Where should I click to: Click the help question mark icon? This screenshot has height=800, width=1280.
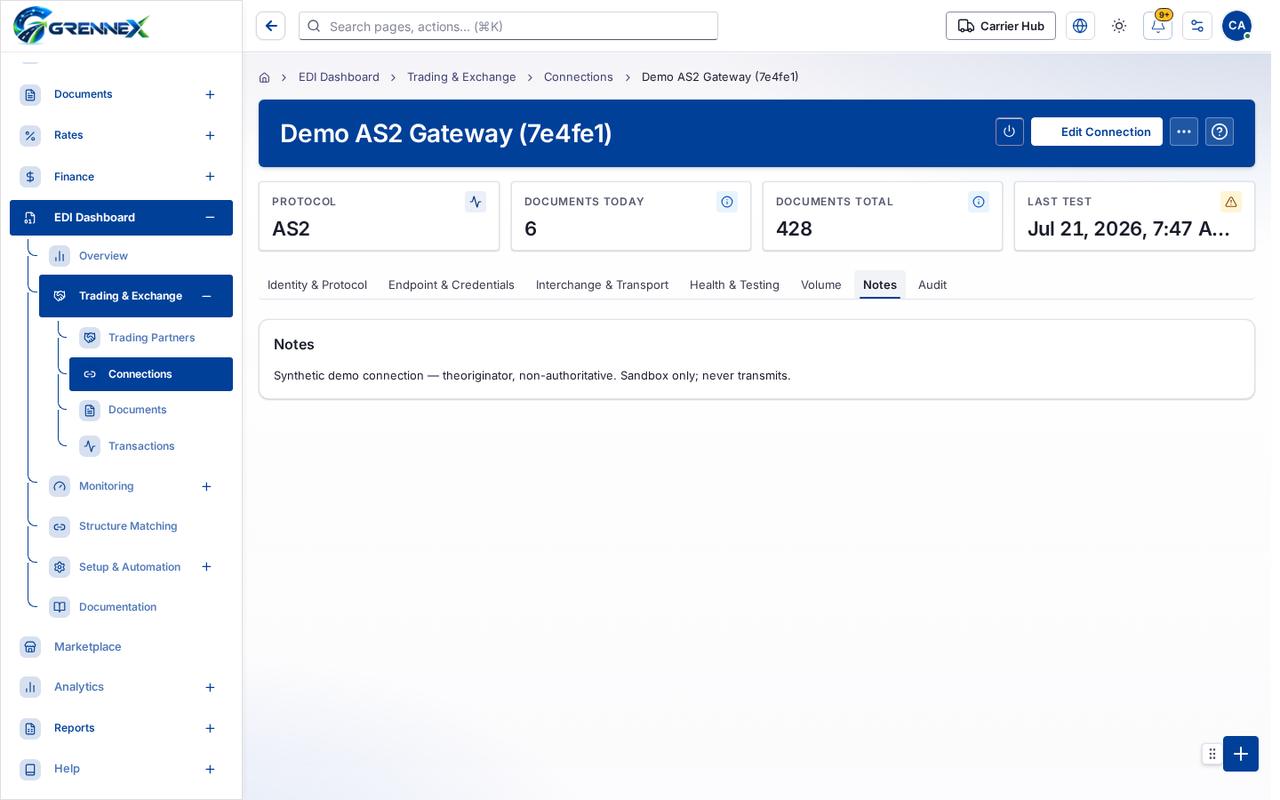(1219, 132)
